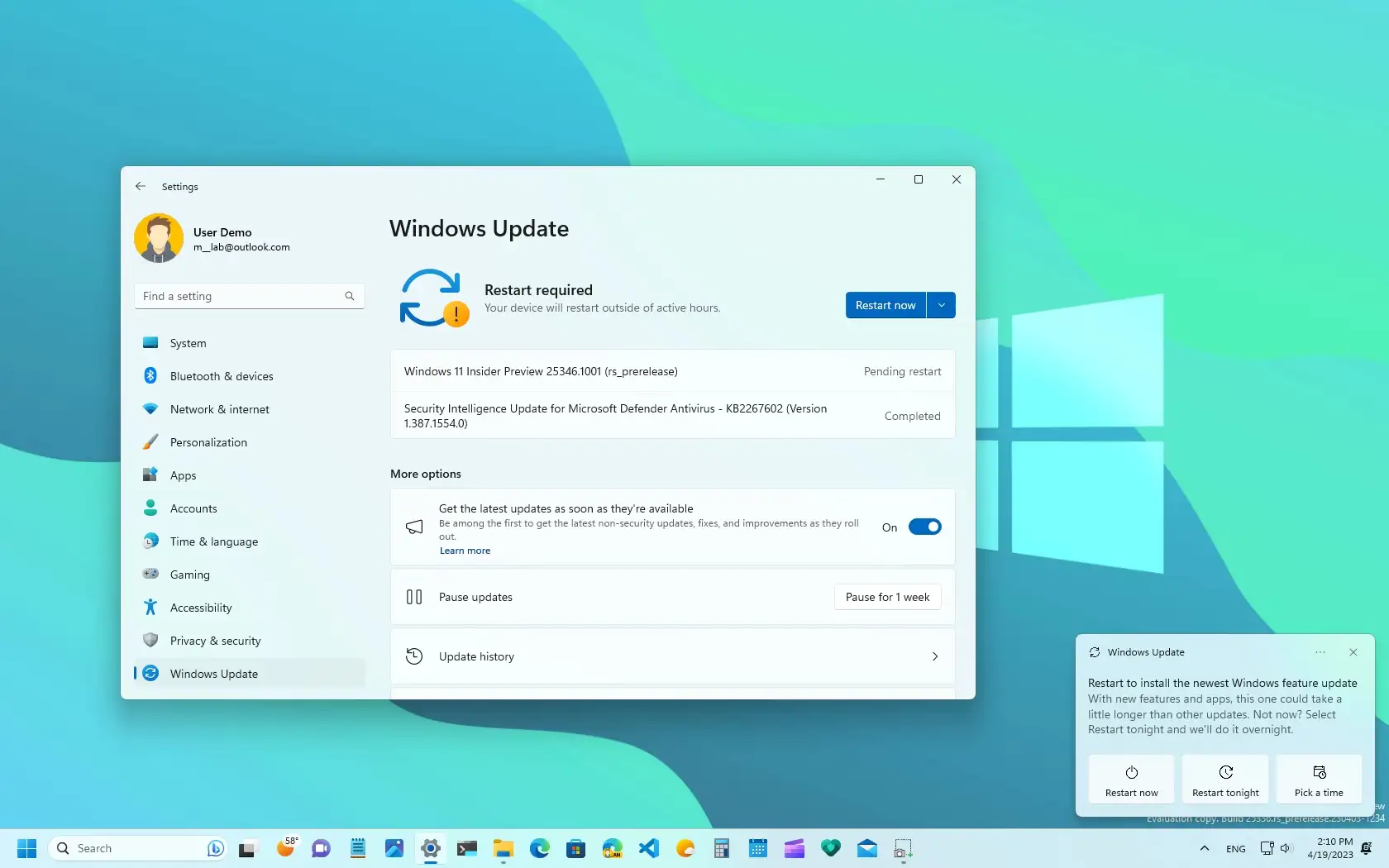Open Snipping Tool from the taskbar
Viewport: 1389px width, 868px height.
(x=903, y=848)
